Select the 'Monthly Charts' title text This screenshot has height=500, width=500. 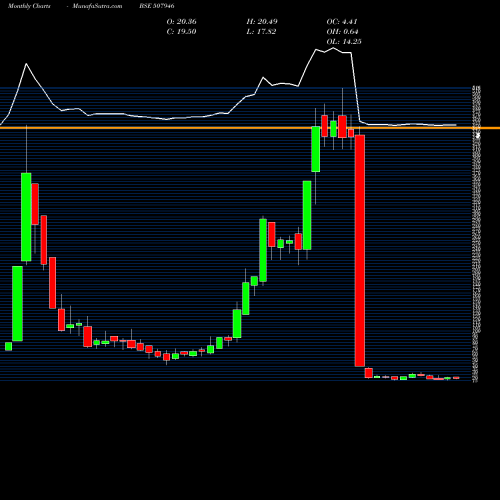pyautogui.click(x=29, y=6)
